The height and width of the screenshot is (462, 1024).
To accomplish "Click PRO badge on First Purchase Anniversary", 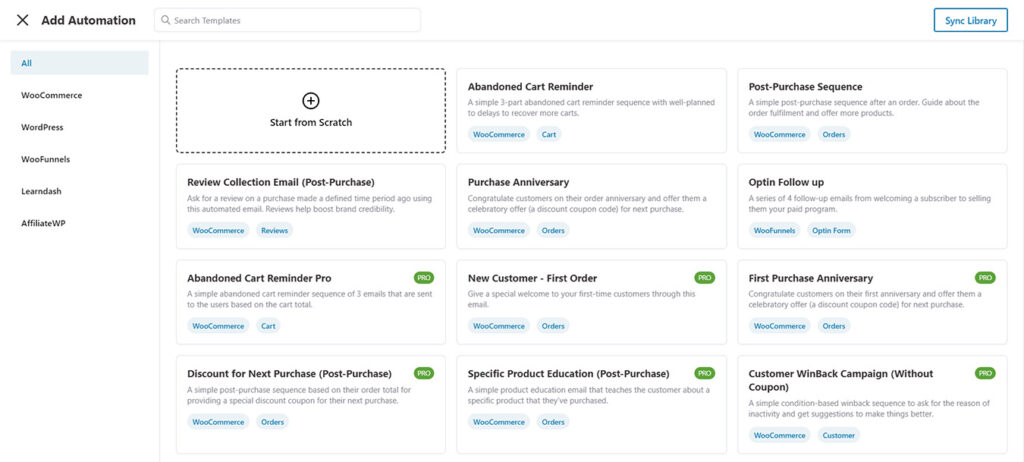I will coord(985,278).
